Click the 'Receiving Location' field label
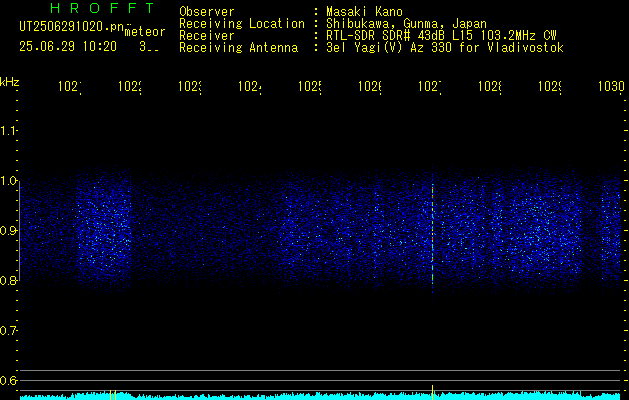The width and height of the screenshot is (629, 400). (242, 24)
